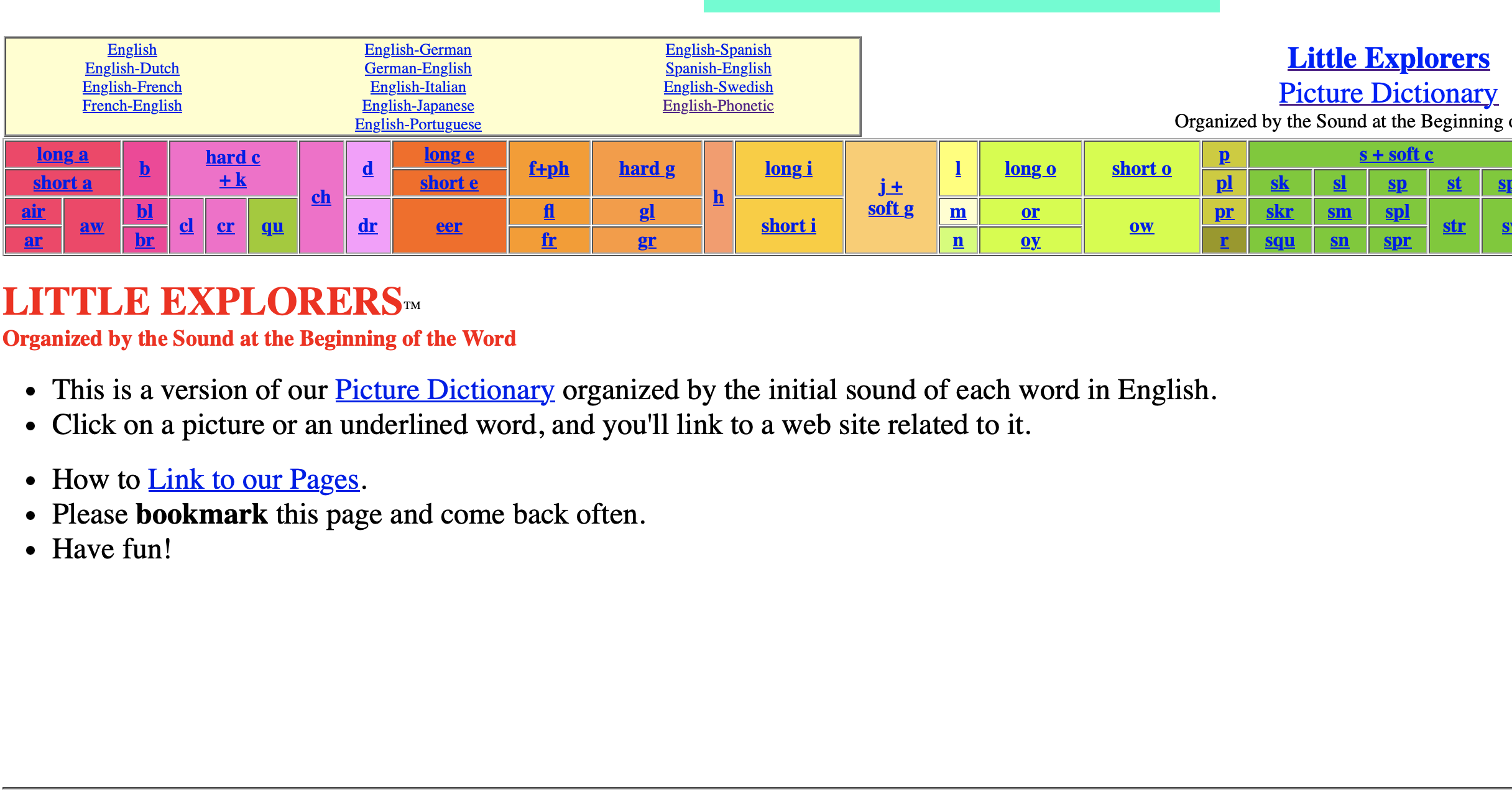Click the Little Explorers heading link

[x=1388, y=58]
